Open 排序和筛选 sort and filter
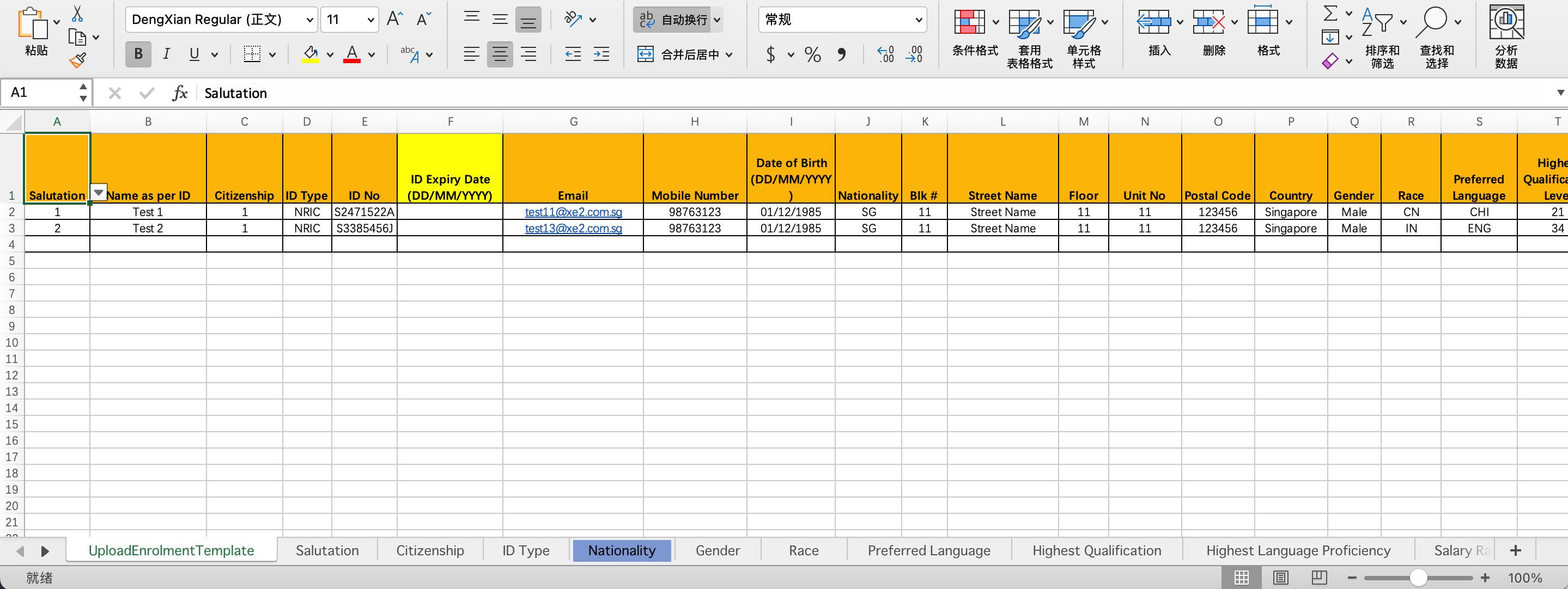Viewport: 1568px width, 589px height. click(x=1382, y=39)
